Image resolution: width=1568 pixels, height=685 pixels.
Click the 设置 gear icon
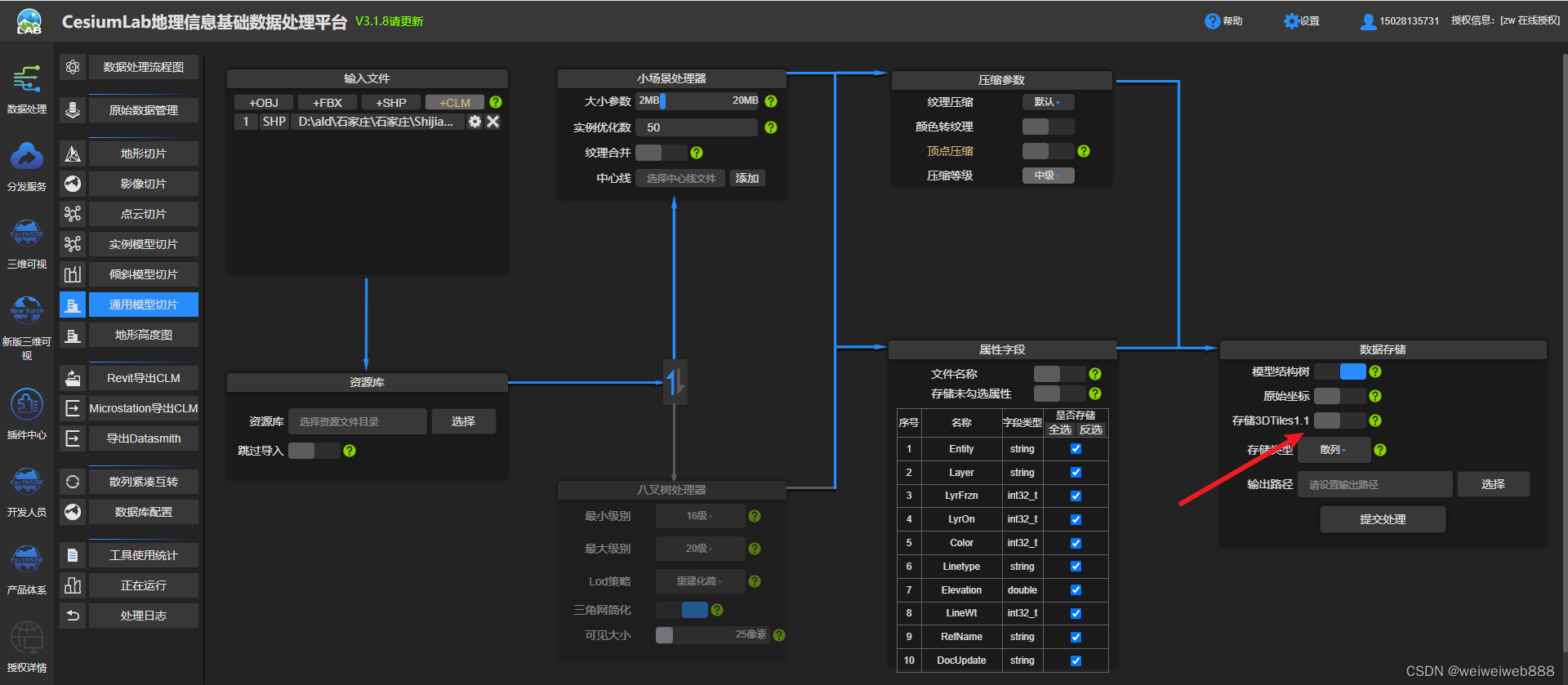pos(1290,21)
